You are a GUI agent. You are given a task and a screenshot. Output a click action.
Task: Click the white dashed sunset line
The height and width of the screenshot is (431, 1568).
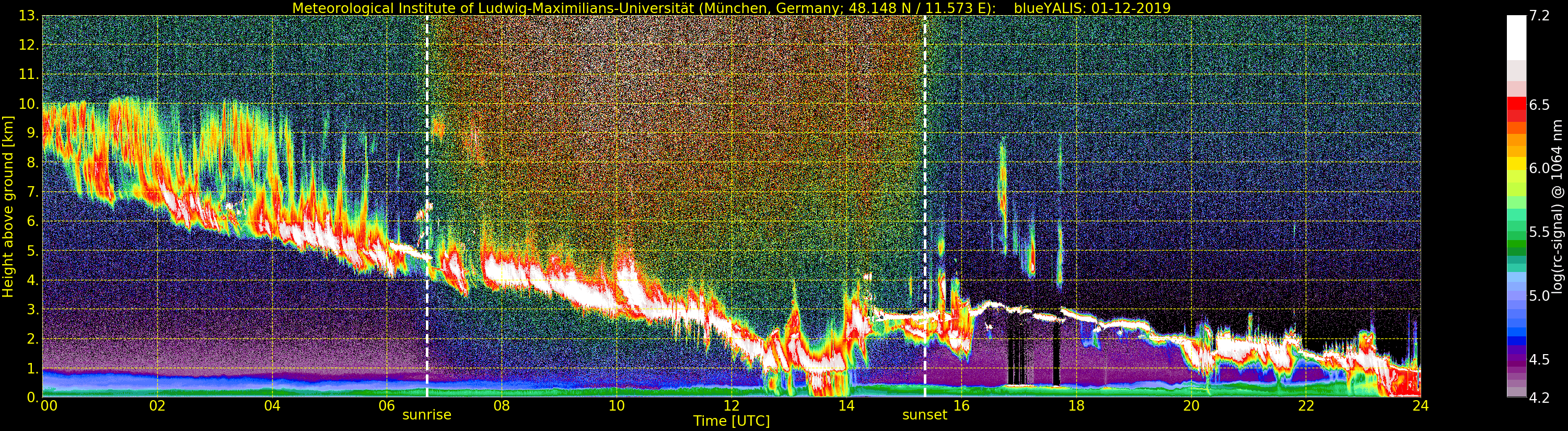[x=925, y=207]
